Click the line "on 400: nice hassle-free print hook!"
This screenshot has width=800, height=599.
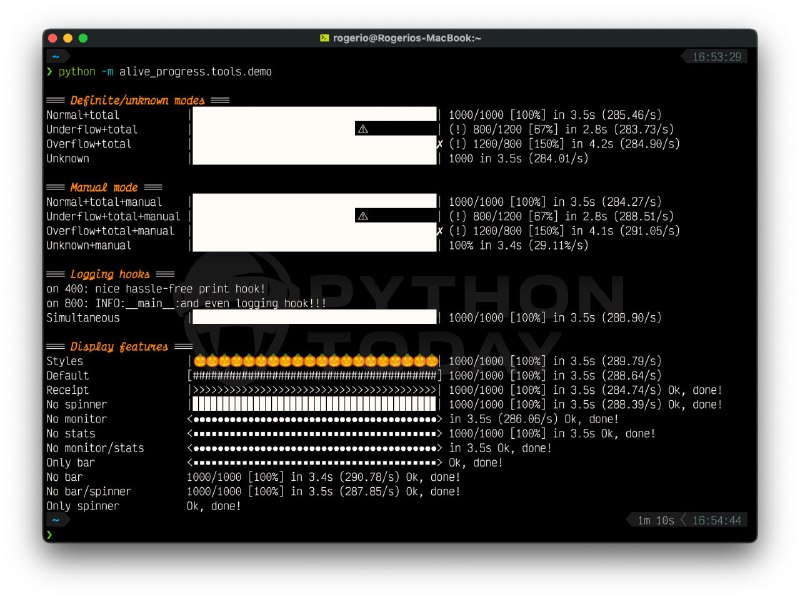click(x=156, y=289)
